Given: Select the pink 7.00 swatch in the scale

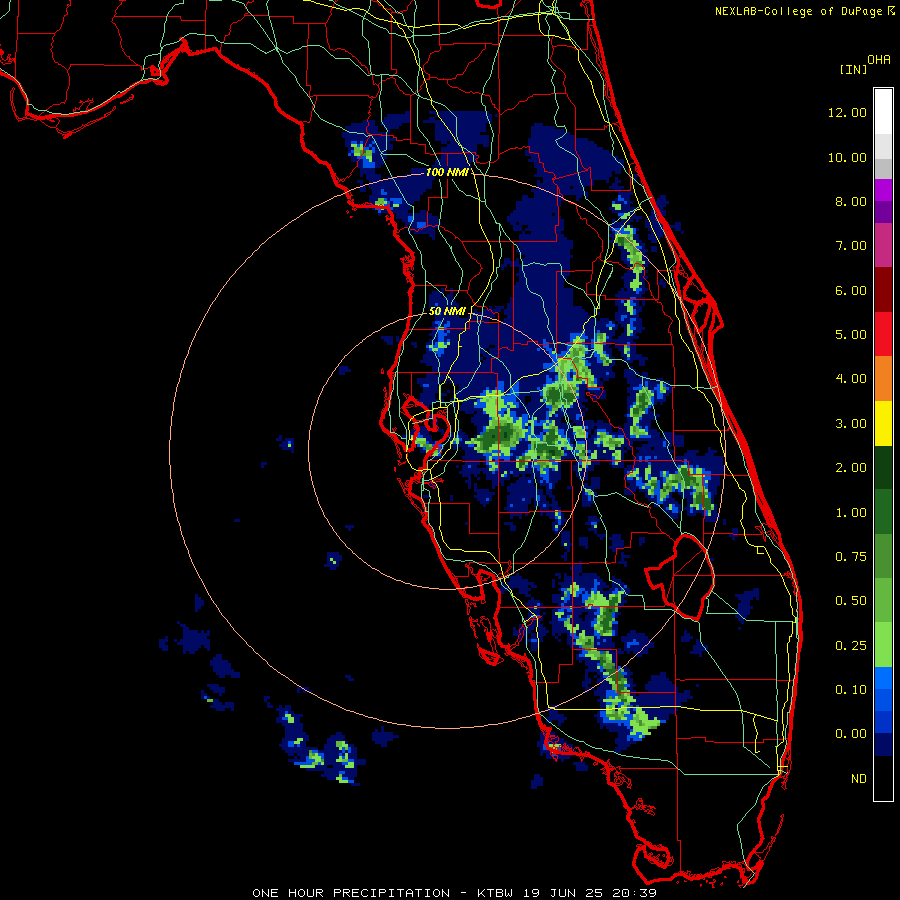Looking at the screenshot, I should pos(883,246).
